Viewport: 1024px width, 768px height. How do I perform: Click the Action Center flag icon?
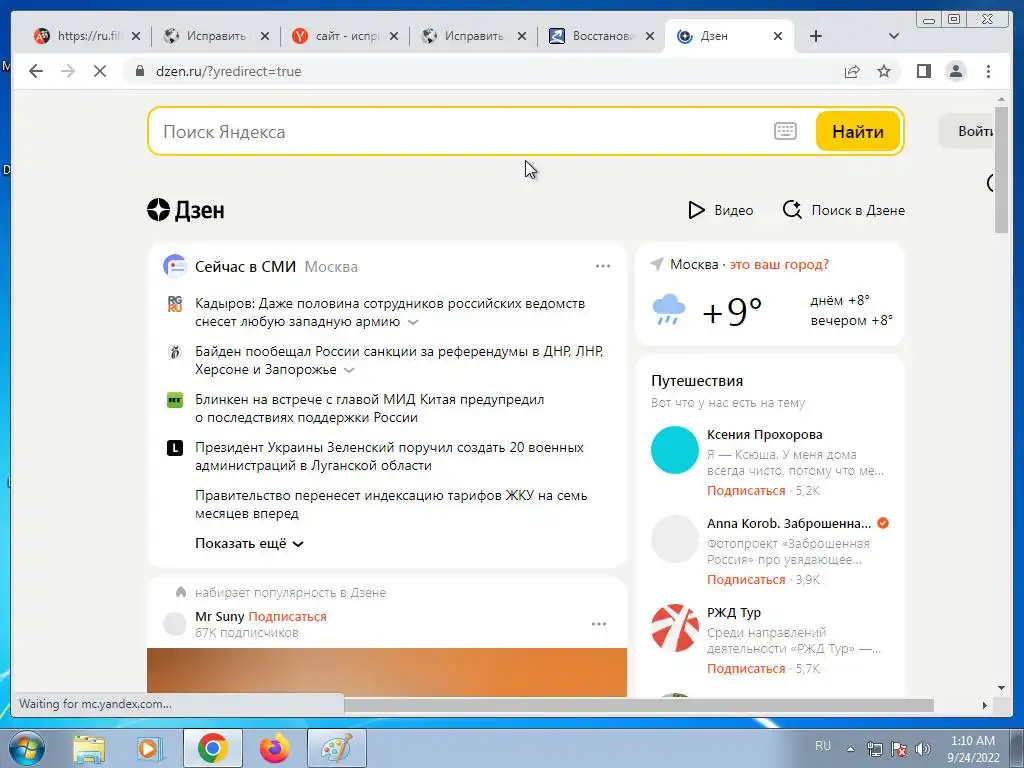point(899,749)
